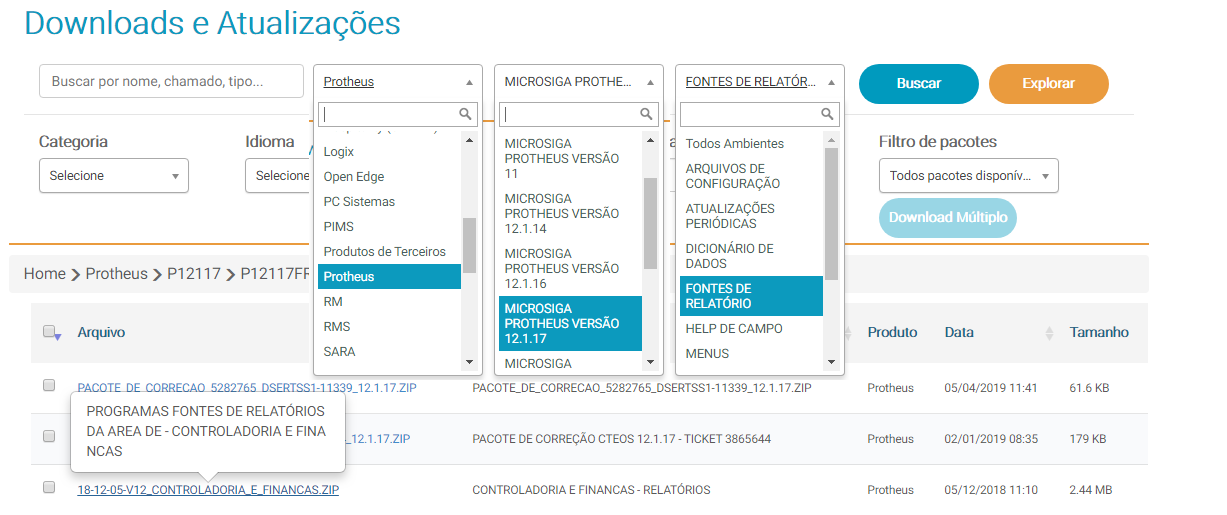Screen dimensions: 1227x515
Task: Select ARQUIVOS DE CONFIGURAÇÃO option
Action: click(751, 176)
